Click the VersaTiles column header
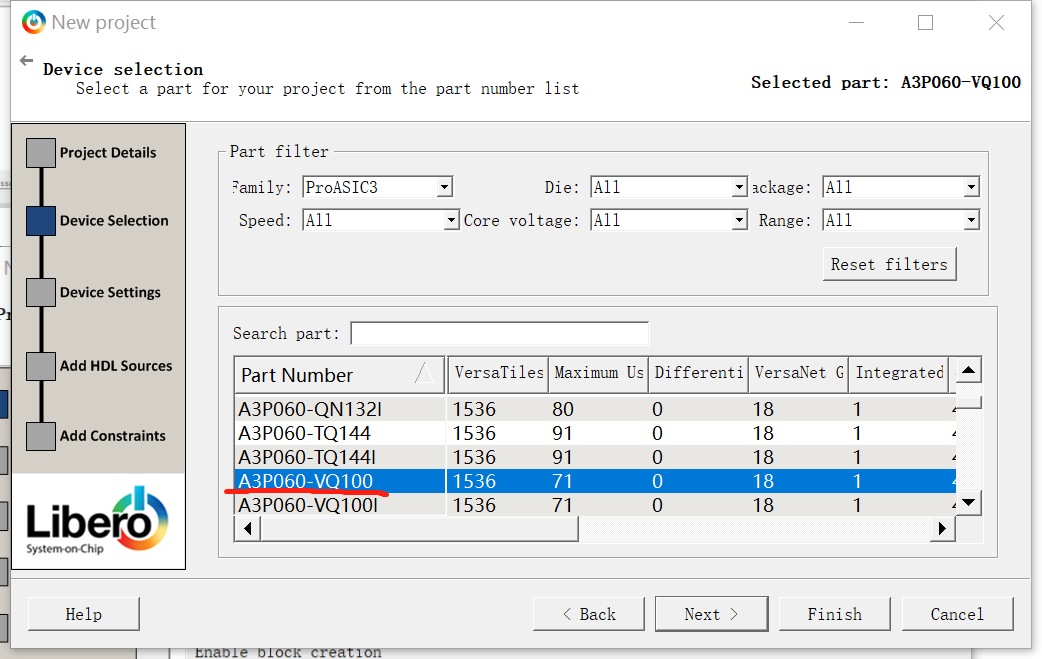 (x=498, y=373)
